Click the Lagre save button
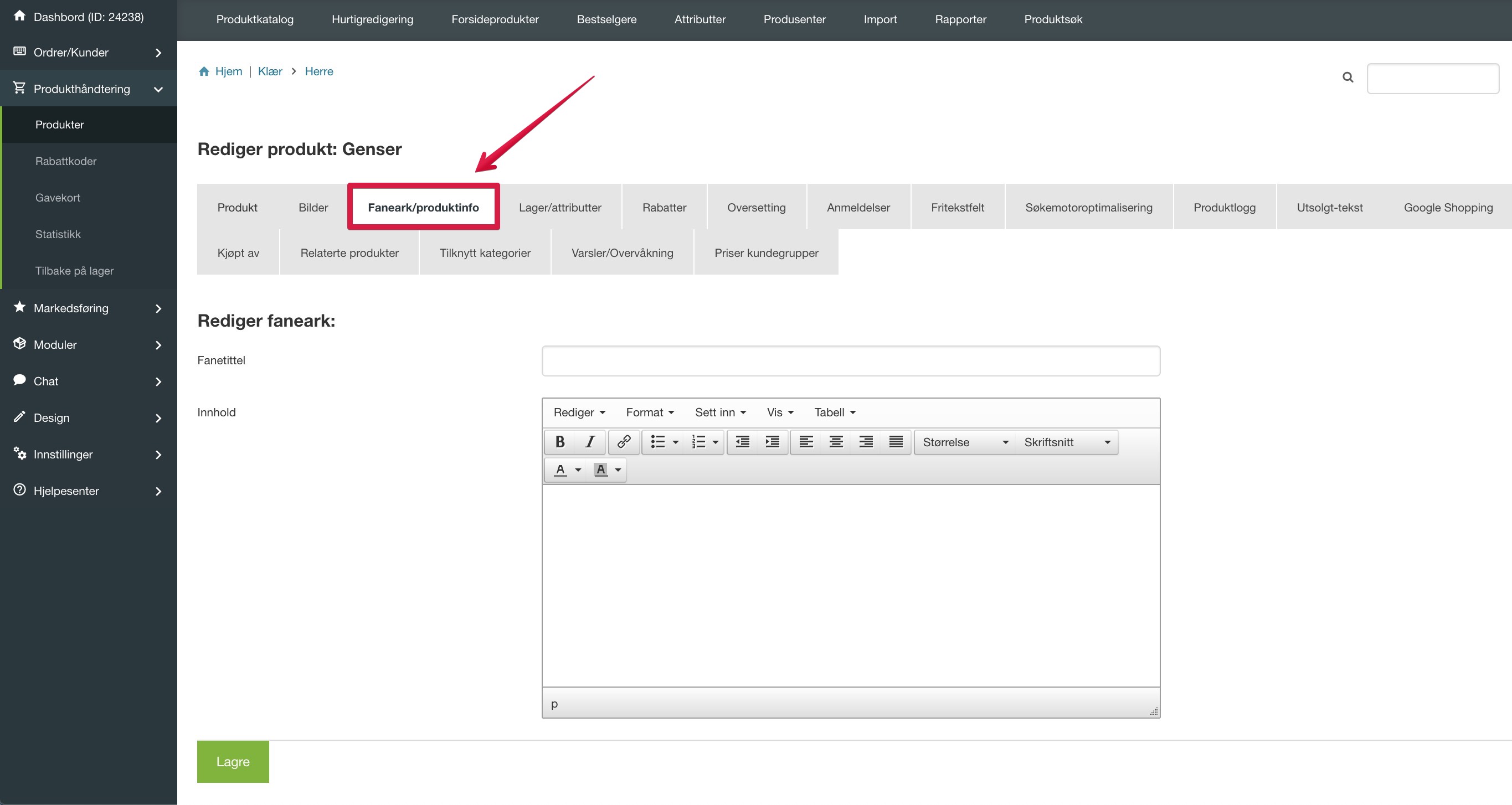This screenshot has width=1512, height=805. (x=233, y=762)
